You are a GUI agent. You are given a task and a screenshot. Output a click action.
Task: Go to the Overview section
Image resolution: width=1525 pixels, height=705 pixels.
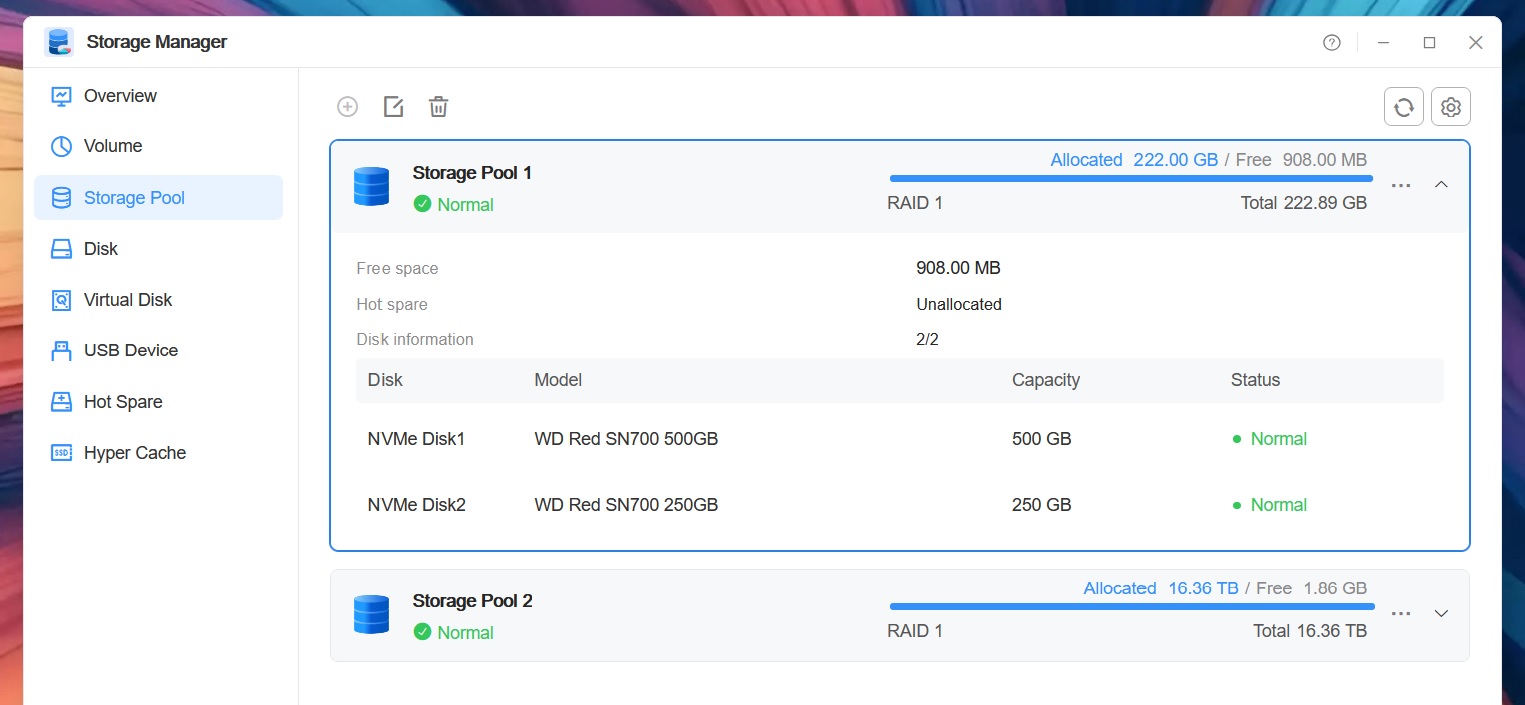point(158,96)
